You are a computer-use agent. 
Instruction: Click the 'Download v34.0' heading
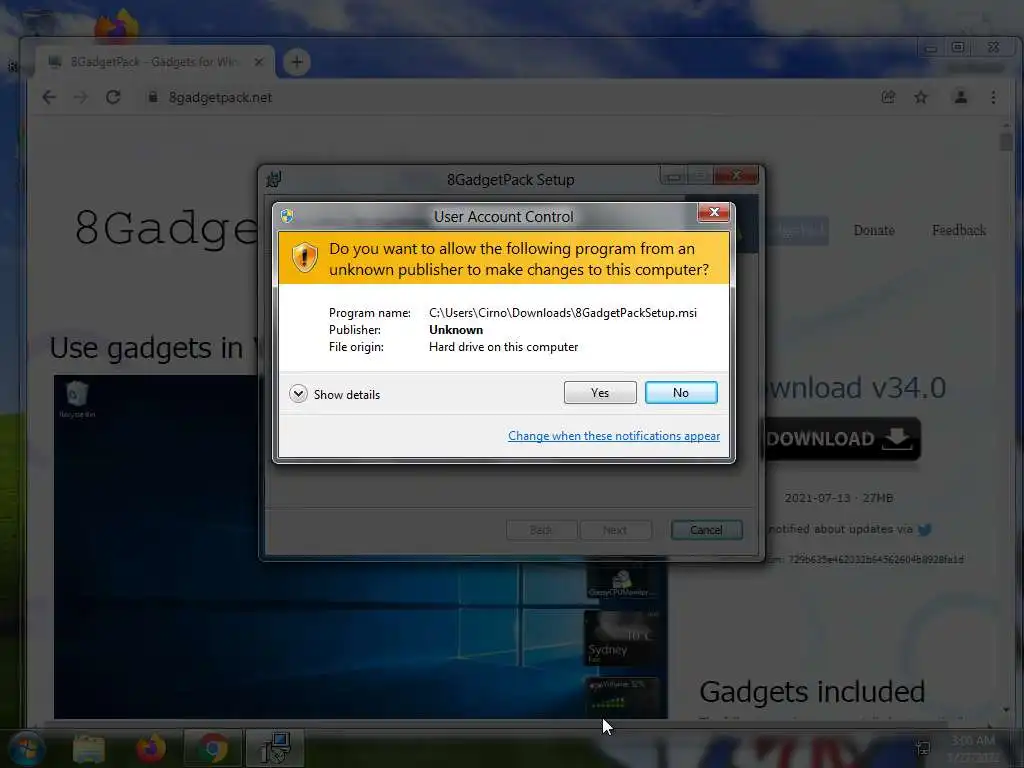point(854,388)
